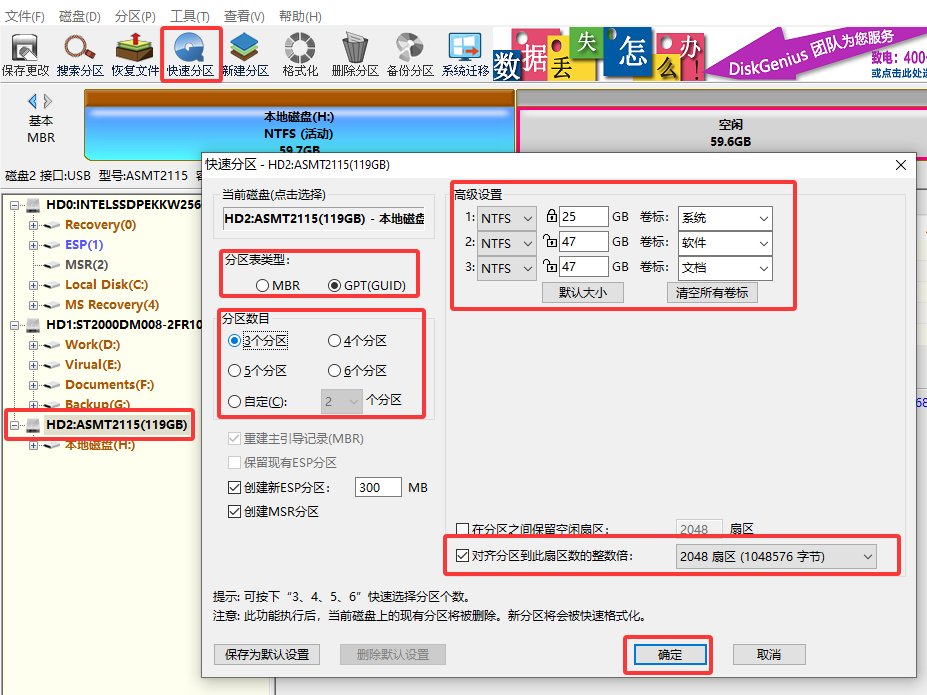The height and width of the screenshot is (695, 927).
Task: Toggle 对齐分区到此扇区数的整数倍 checkbox
Action: pyautogui.click(x=462, y=556)
